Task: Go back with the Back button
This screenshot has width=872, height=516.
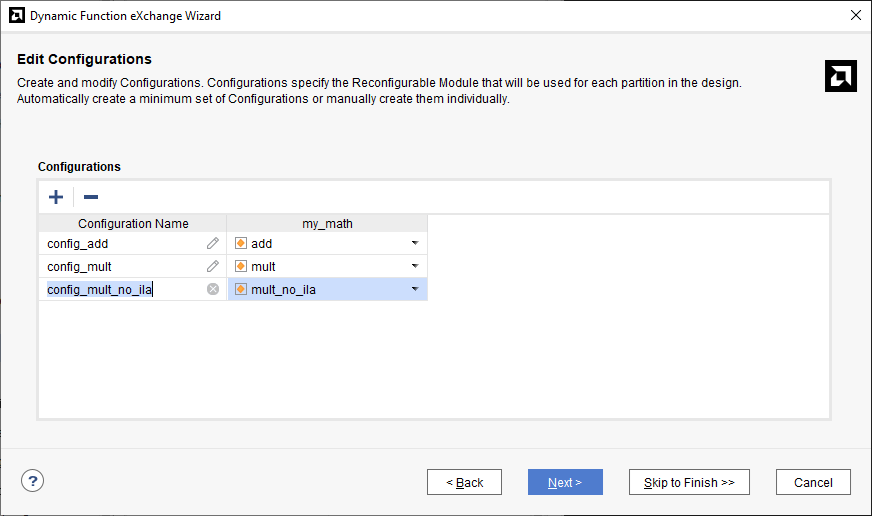Action: click(464, 482)
